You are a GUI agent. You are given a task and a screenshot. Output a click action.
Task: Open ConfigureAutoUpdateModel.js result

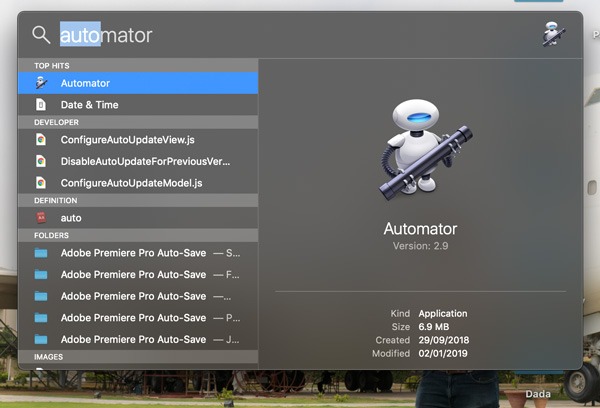pos(138,183)
